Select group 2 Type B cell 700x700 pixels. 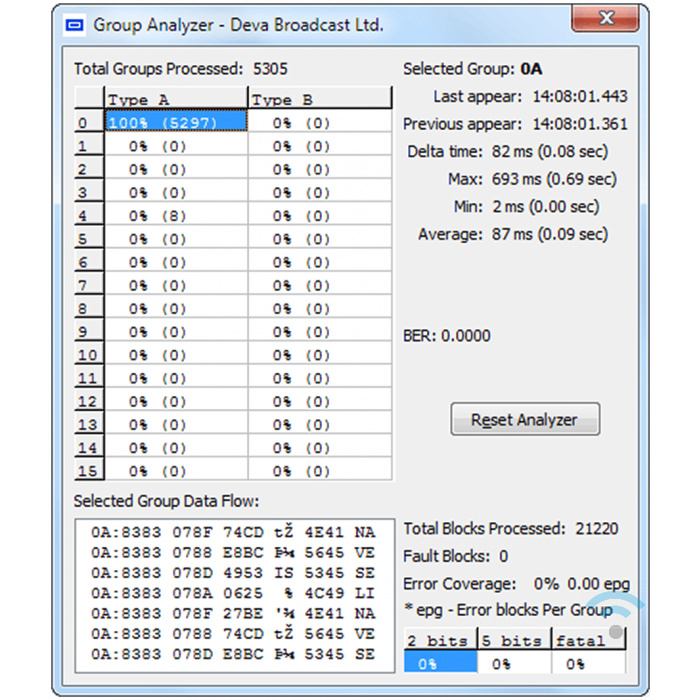click(320, 168)
